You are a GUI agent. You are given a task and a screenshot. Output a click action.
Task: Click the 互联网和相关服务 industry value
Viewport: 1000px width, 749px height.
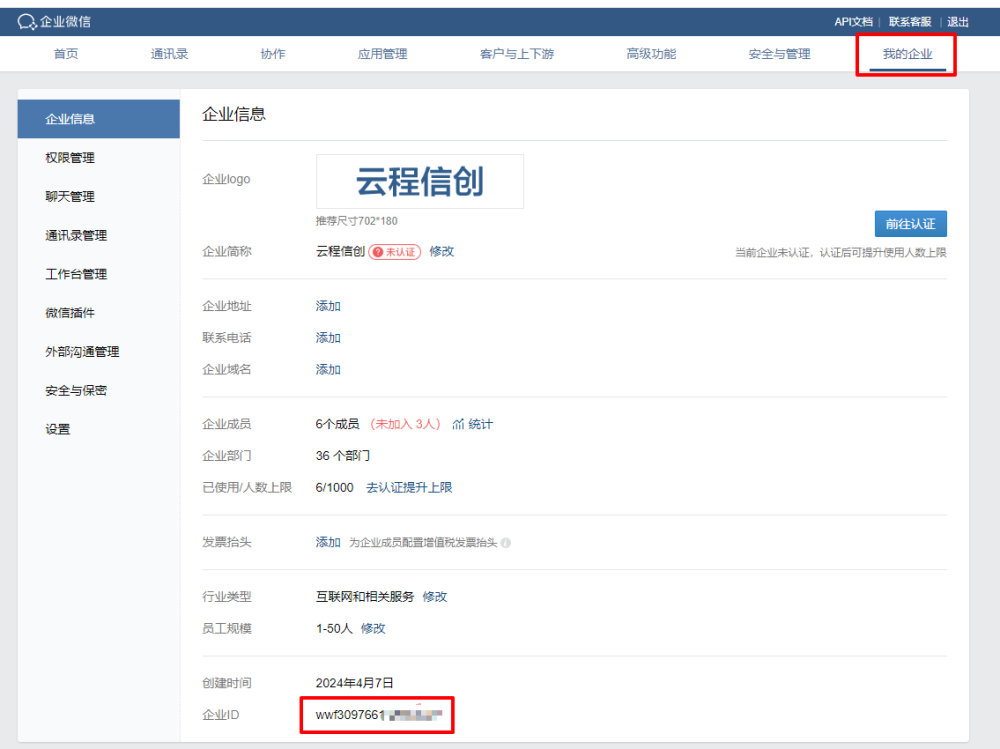(x=365, y=597)
